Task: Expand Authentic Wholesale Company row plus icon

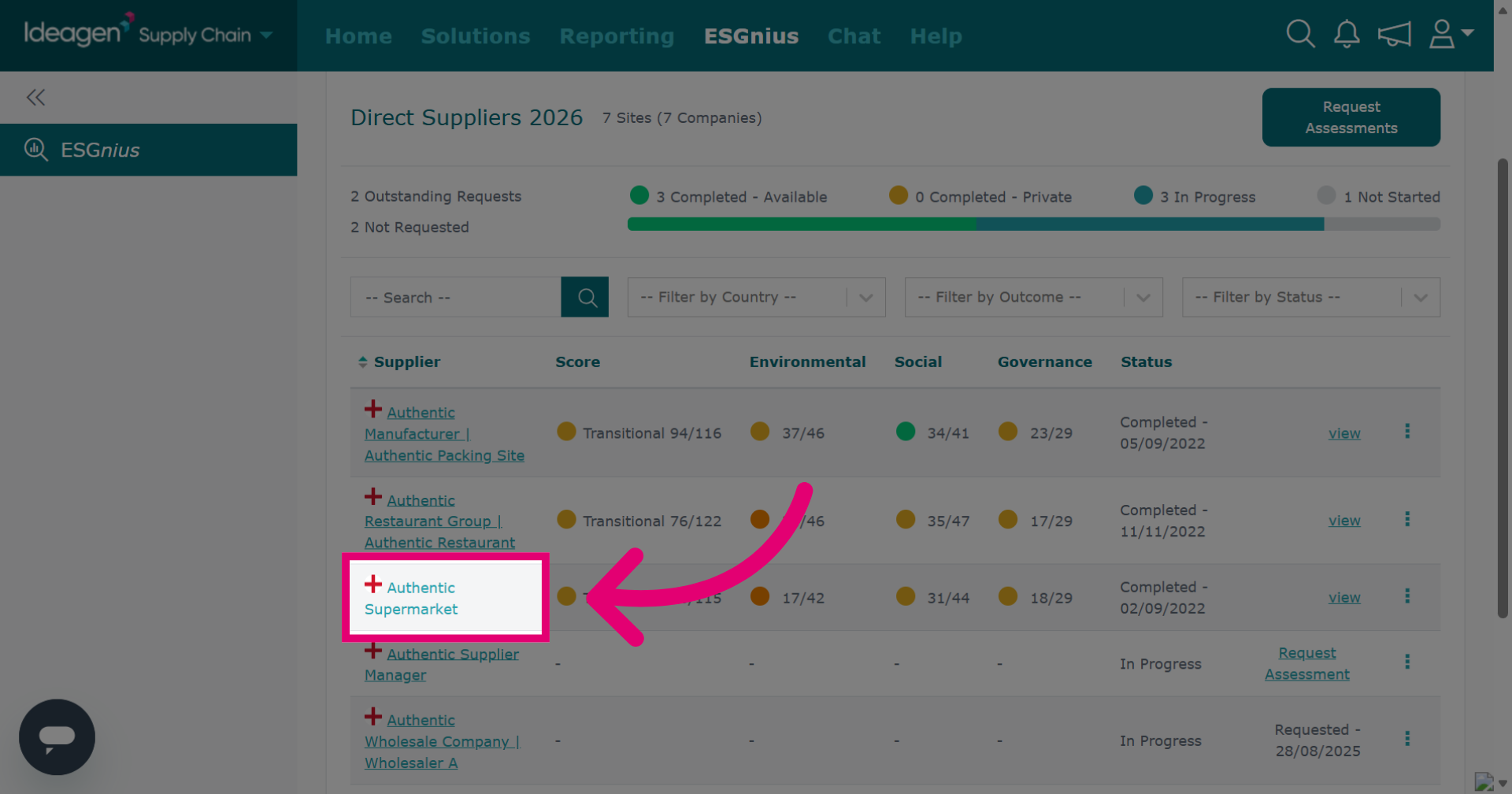Action: [373, 716]
